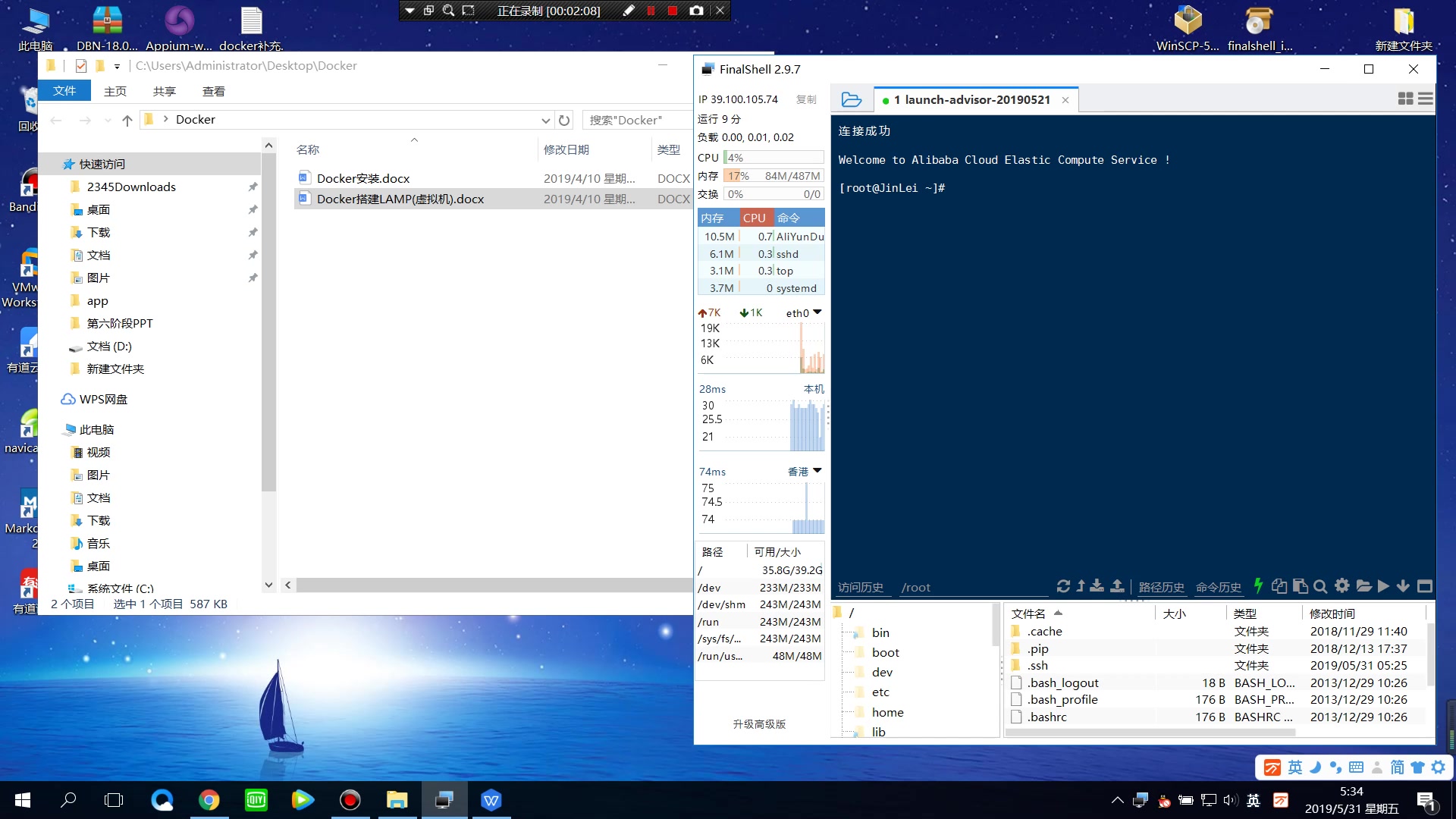
Task: Click the 命令历史 link
Action: point(1218,587)
